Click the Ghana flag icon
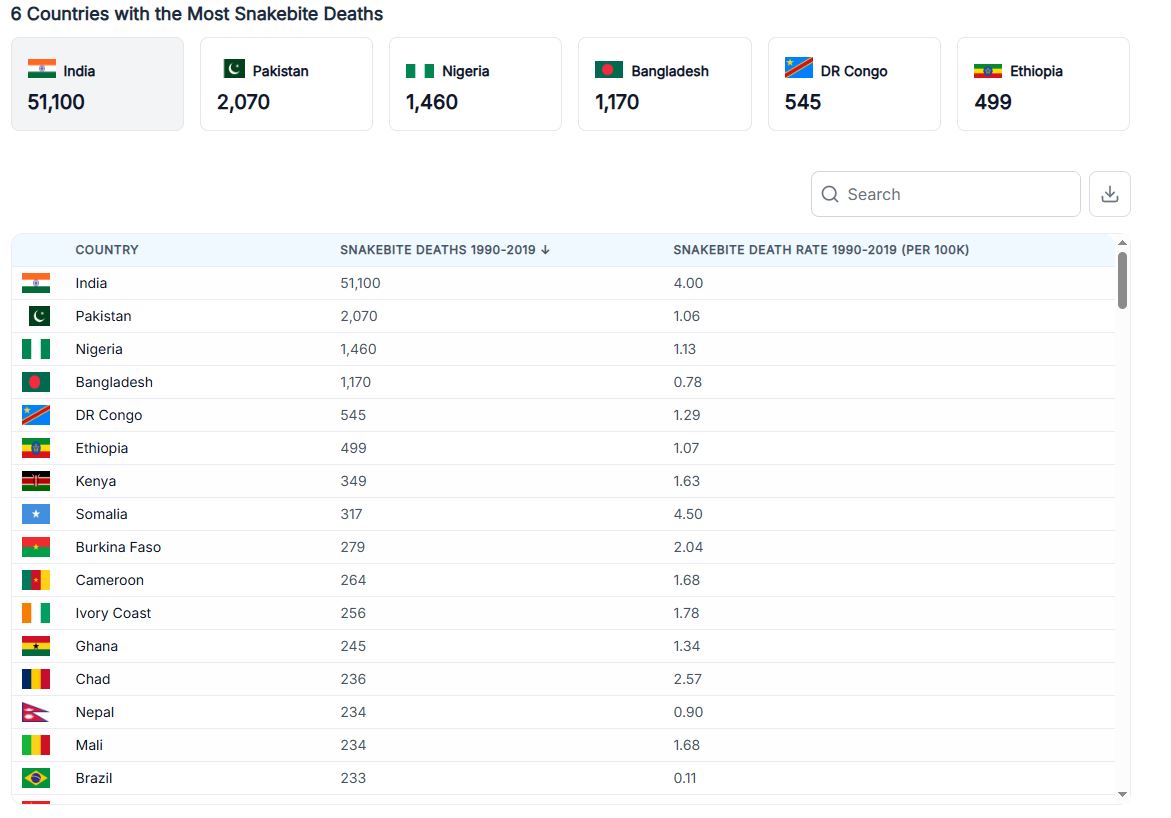Screen dimensions: 1171x818 point(36,646)
